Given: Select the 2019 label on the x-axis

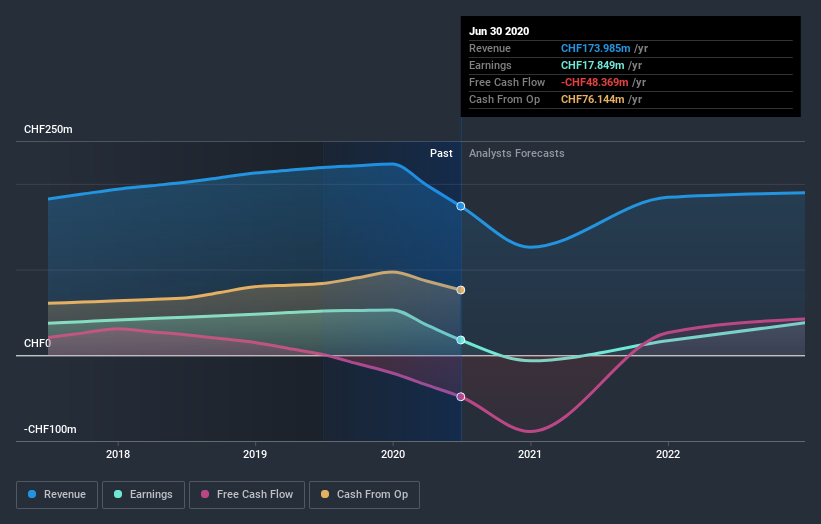Looking at the screenshot, I should (x=255, y=454).
